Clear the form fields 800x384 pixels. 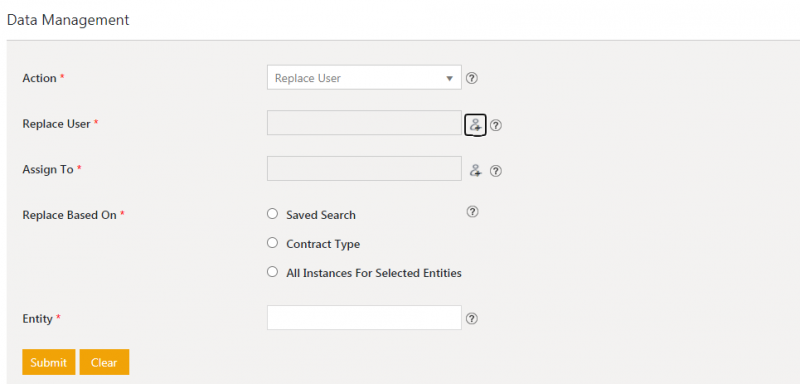(x=104, y=362)
